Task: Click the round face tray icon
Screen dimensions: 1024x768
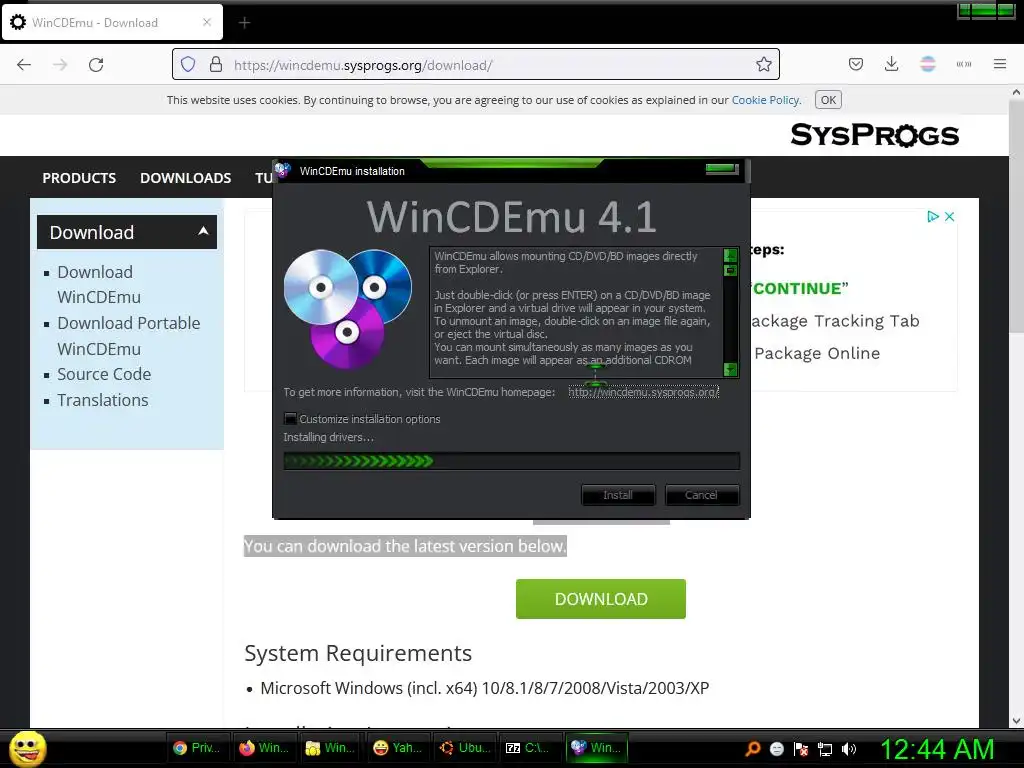Action: [x=776, y=748]
